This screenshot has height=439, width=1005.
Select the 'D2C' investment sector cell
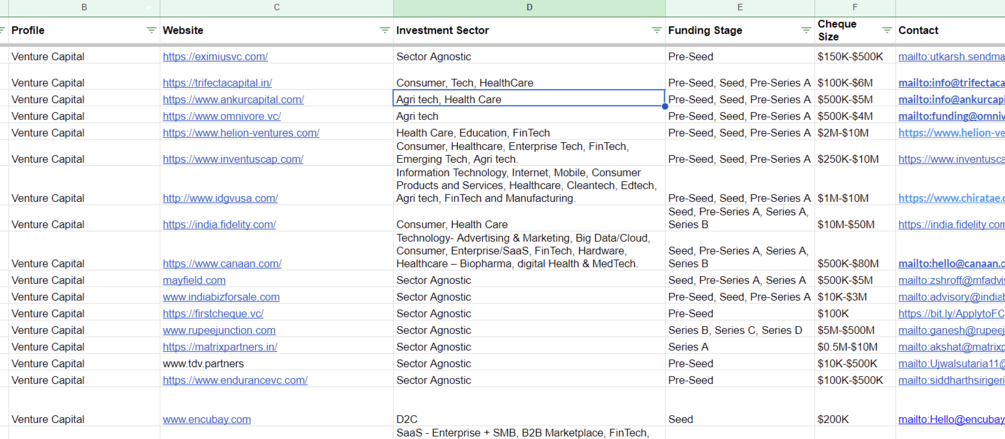click(x=528, y=420)
